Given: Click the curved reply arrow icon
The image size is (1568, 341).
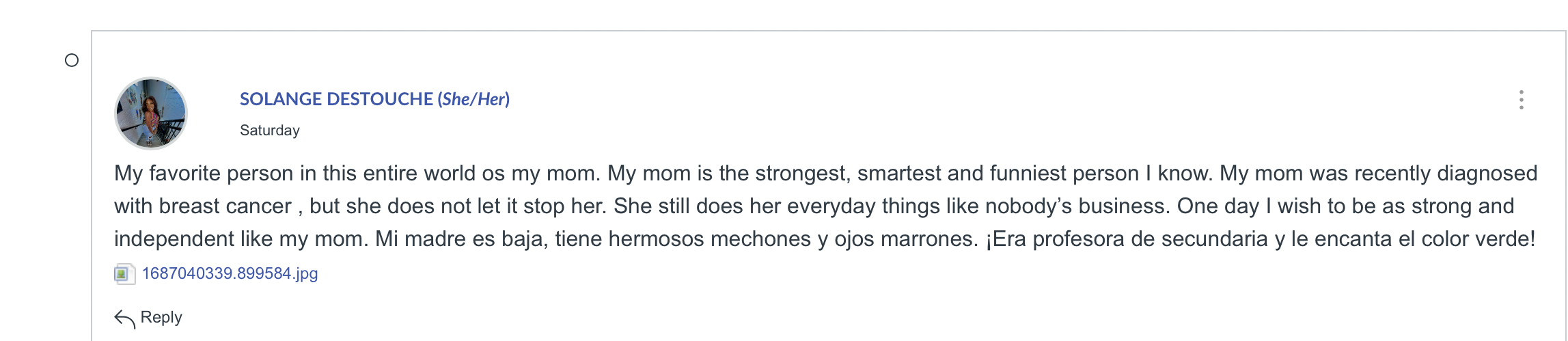Looking at the screenshot, I should coord(124,318).
